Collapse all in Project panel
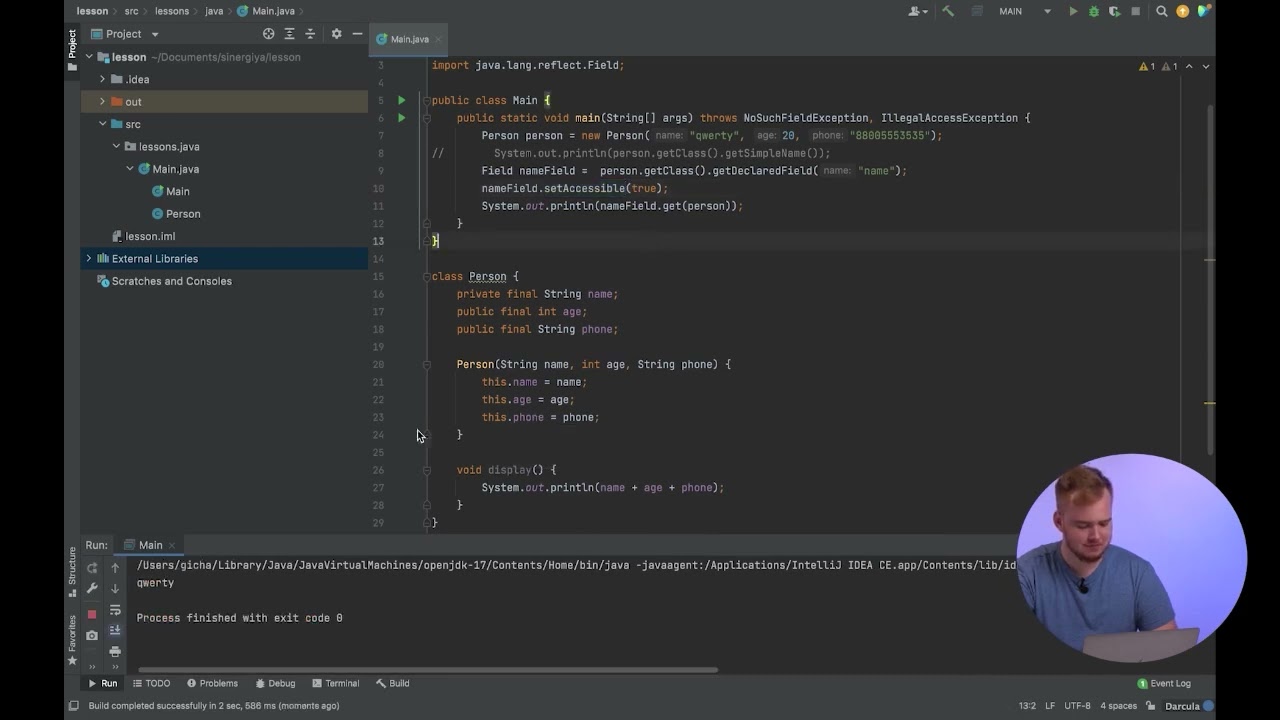 (x=310, y=33)
